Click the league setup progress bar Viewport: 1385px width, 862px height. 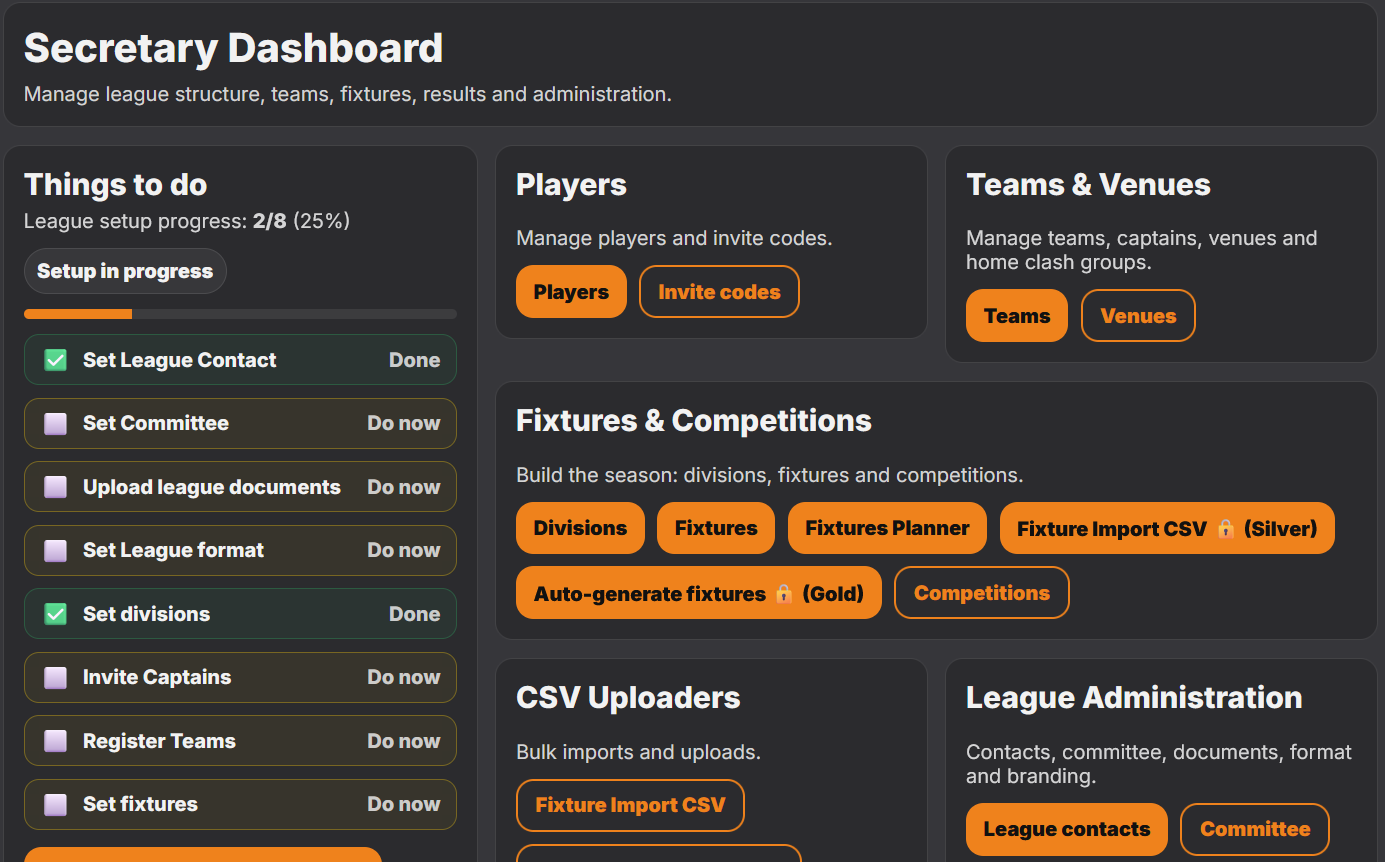click(x=240, y=314)
